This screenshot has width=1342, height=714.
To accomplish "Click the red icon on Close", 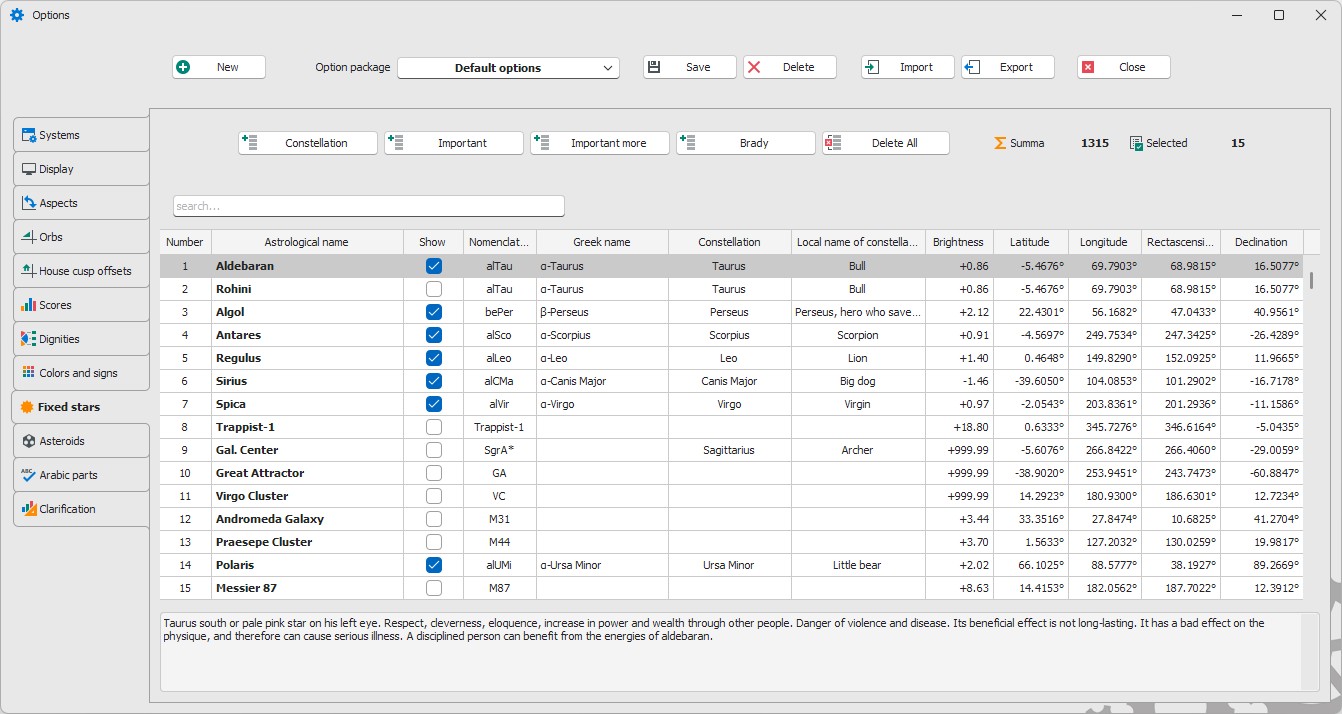I will 1088,67.
